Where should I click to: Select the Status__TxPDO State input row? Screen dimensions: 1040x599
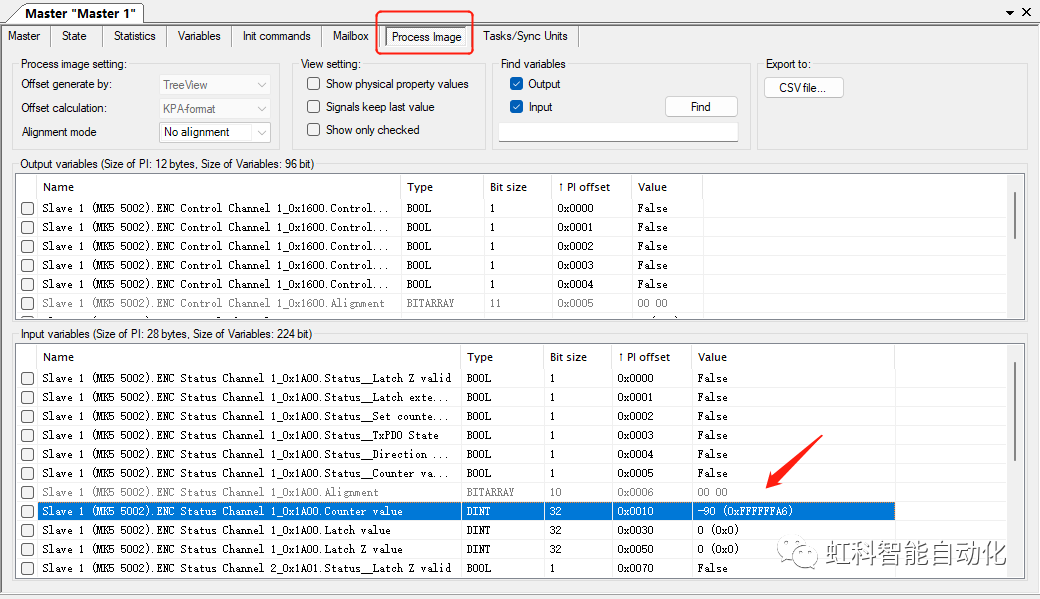pyautogui.click(x=466, y=435)
